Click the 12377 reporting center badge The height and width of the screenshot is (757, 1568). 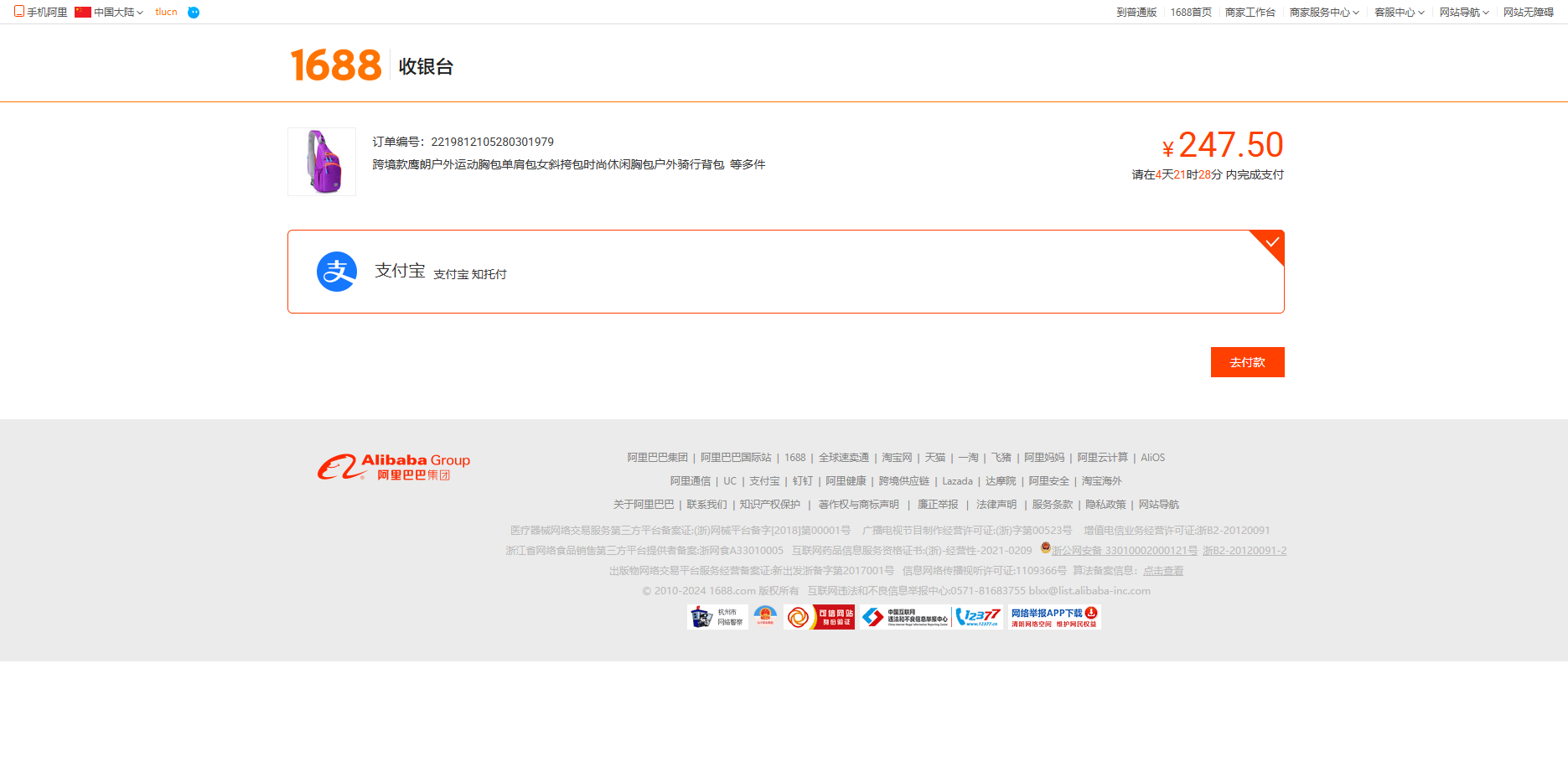point(978,617)
